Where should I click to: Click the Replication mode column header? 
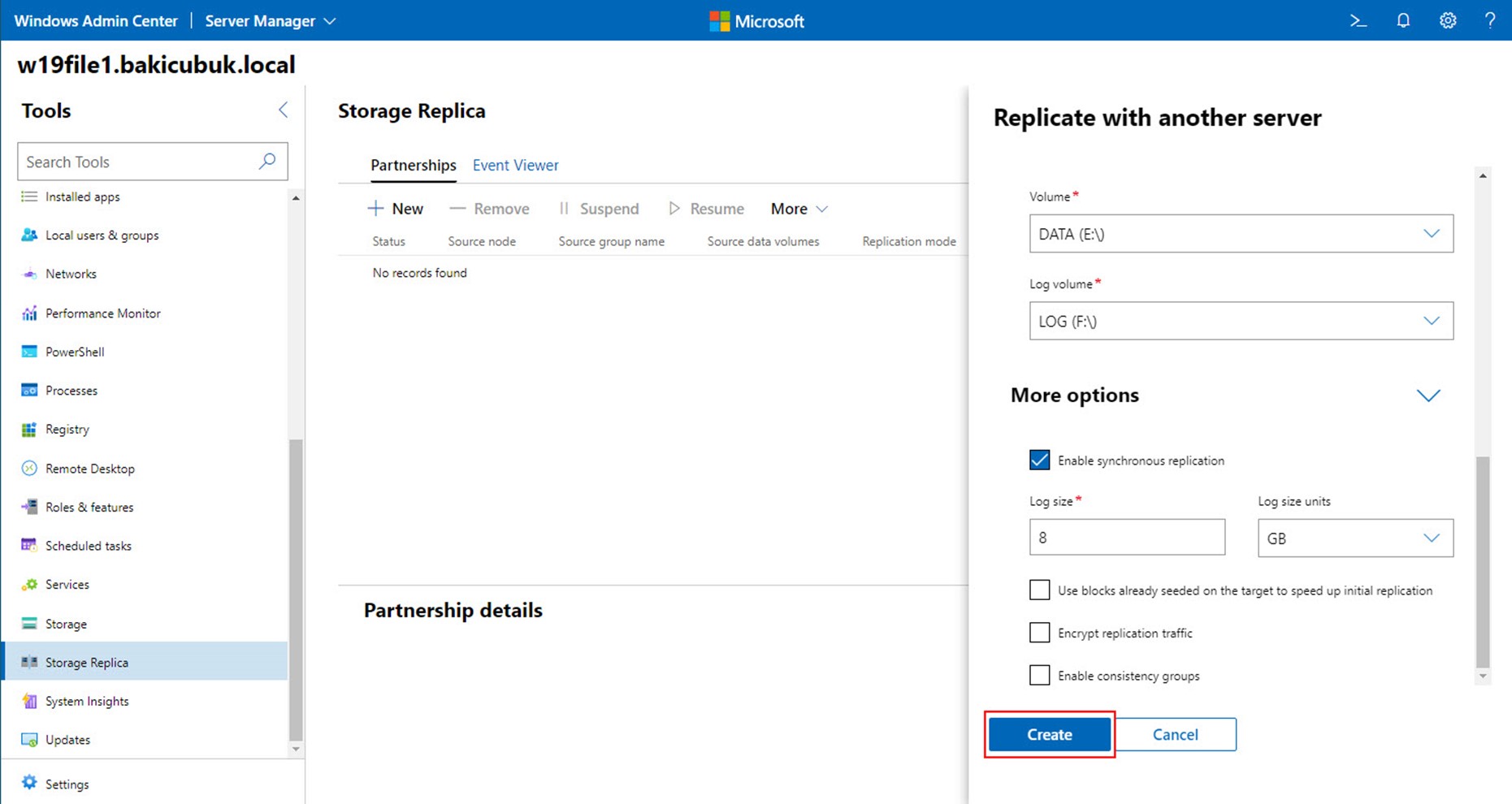[x=909, y=241]
